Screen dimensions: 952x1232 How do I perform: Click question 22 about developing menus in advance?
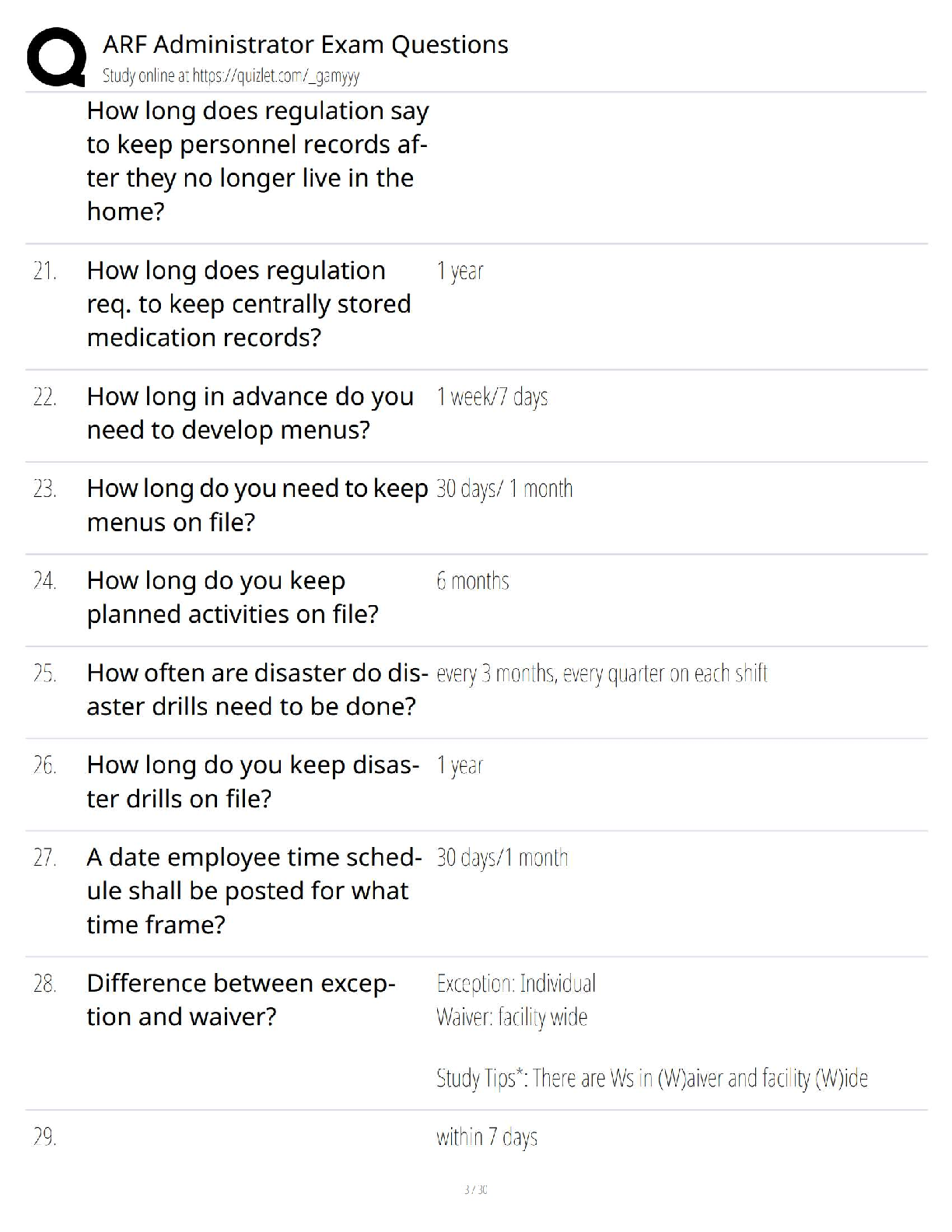click(x=250, y=413)
